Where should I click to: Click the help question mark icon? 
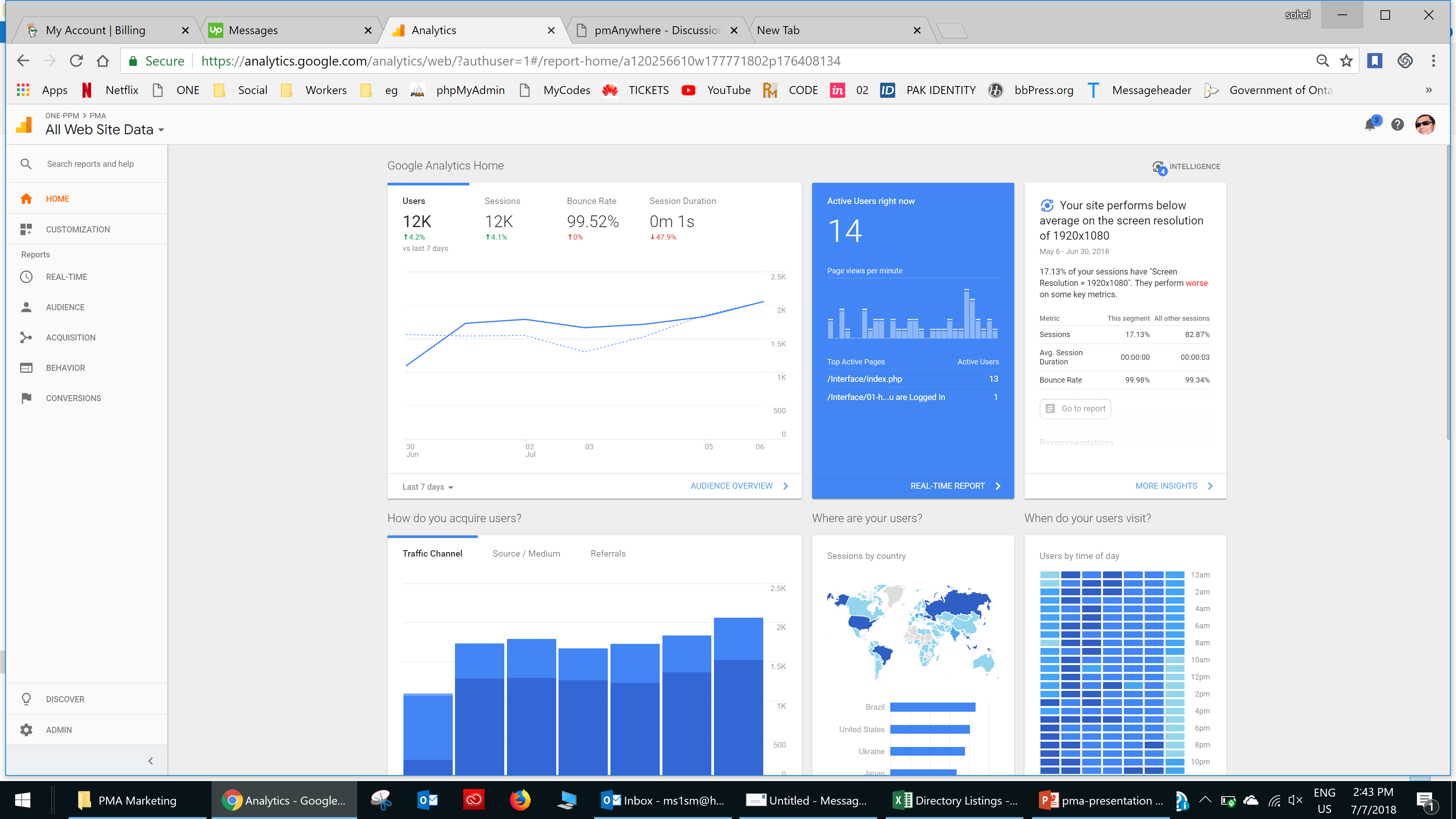[x=1397, y=124]
